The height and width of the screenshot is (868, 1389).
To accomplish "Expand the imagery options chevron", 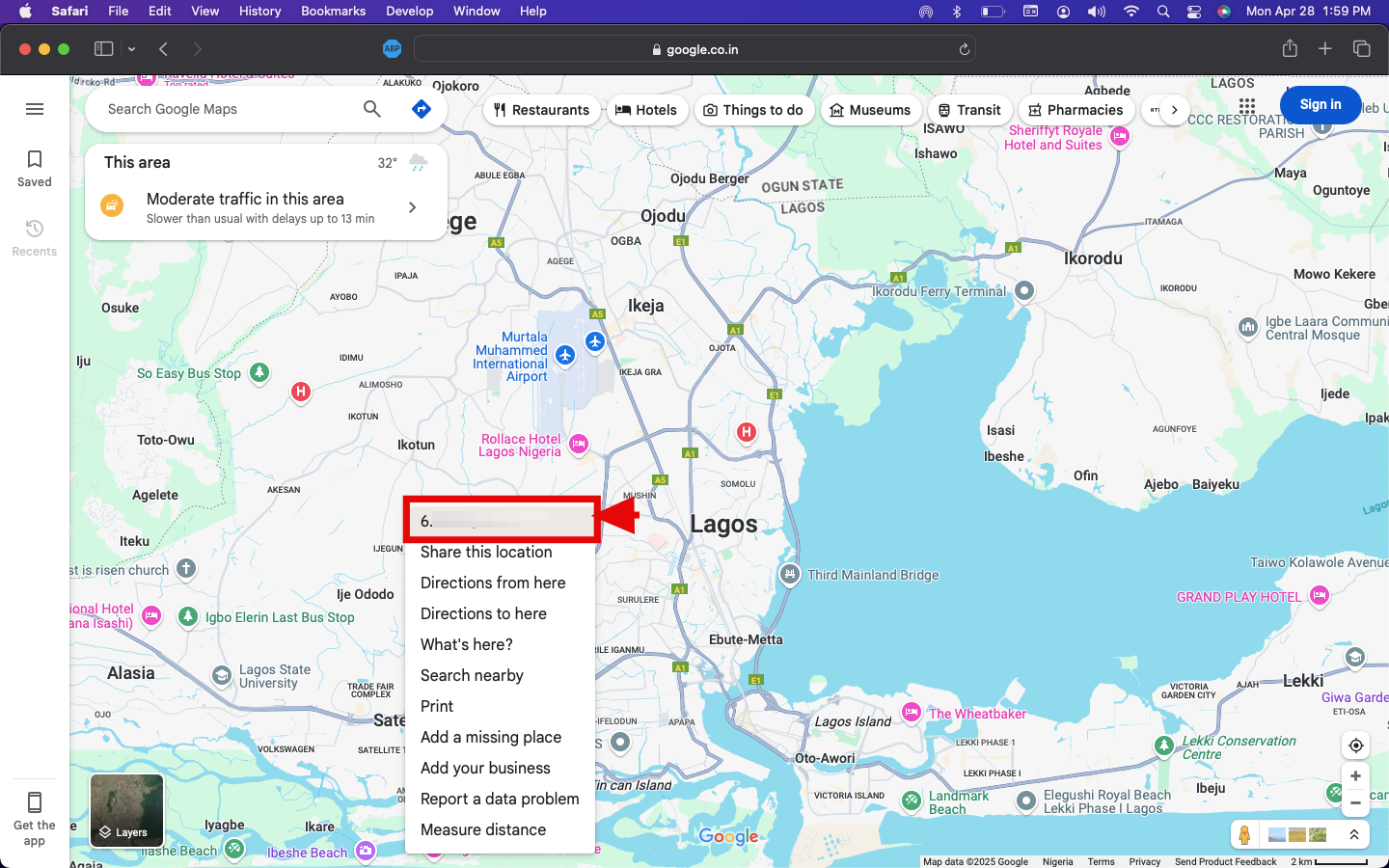I will [1354, 834].
